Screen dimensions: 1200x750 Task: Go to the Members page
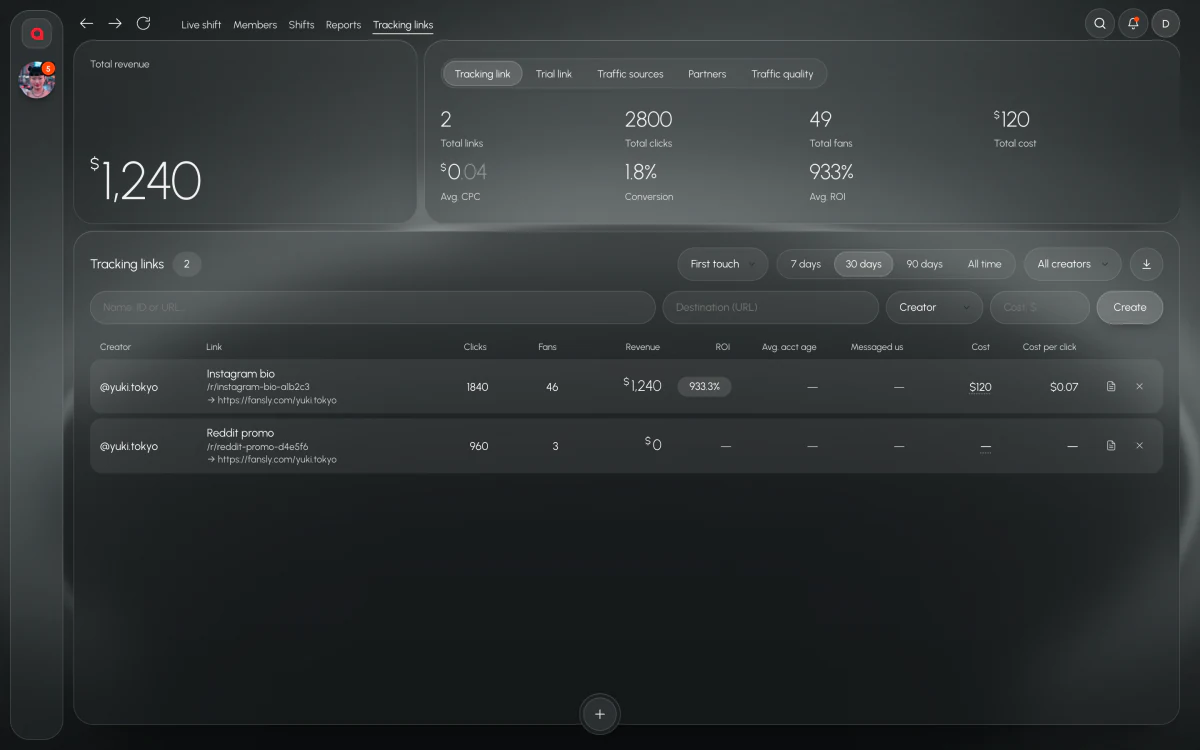point(255,25)
